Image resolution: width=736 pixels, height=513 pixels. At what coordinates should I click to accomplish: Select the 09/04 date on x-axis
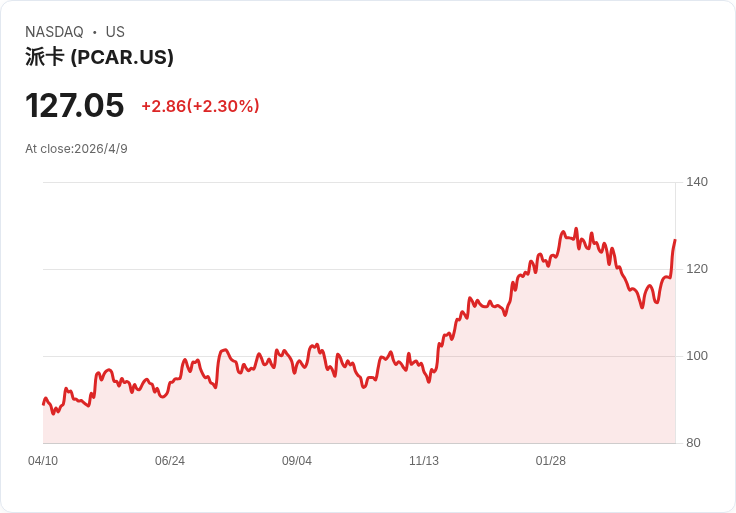coord(297,461)
